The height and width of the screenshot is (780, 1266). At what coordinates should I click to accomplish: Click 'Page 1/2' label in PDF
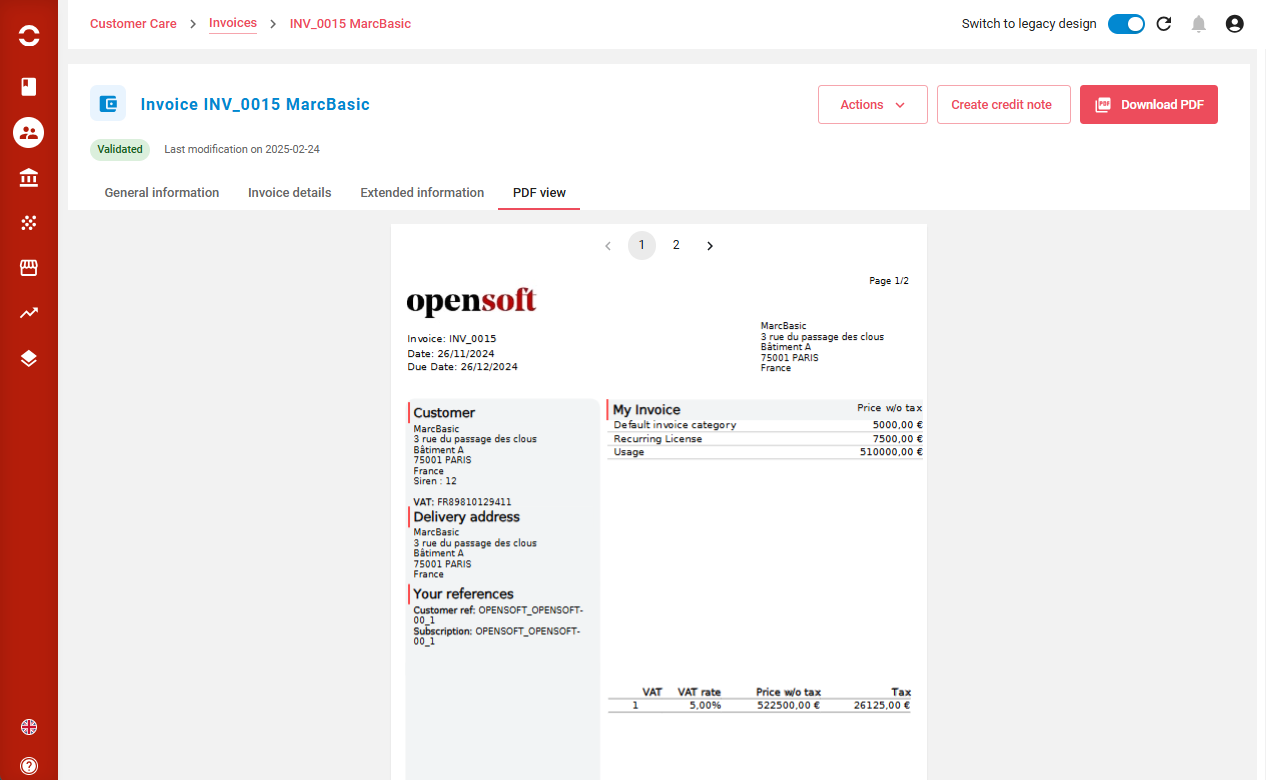(x=889, y=281)
